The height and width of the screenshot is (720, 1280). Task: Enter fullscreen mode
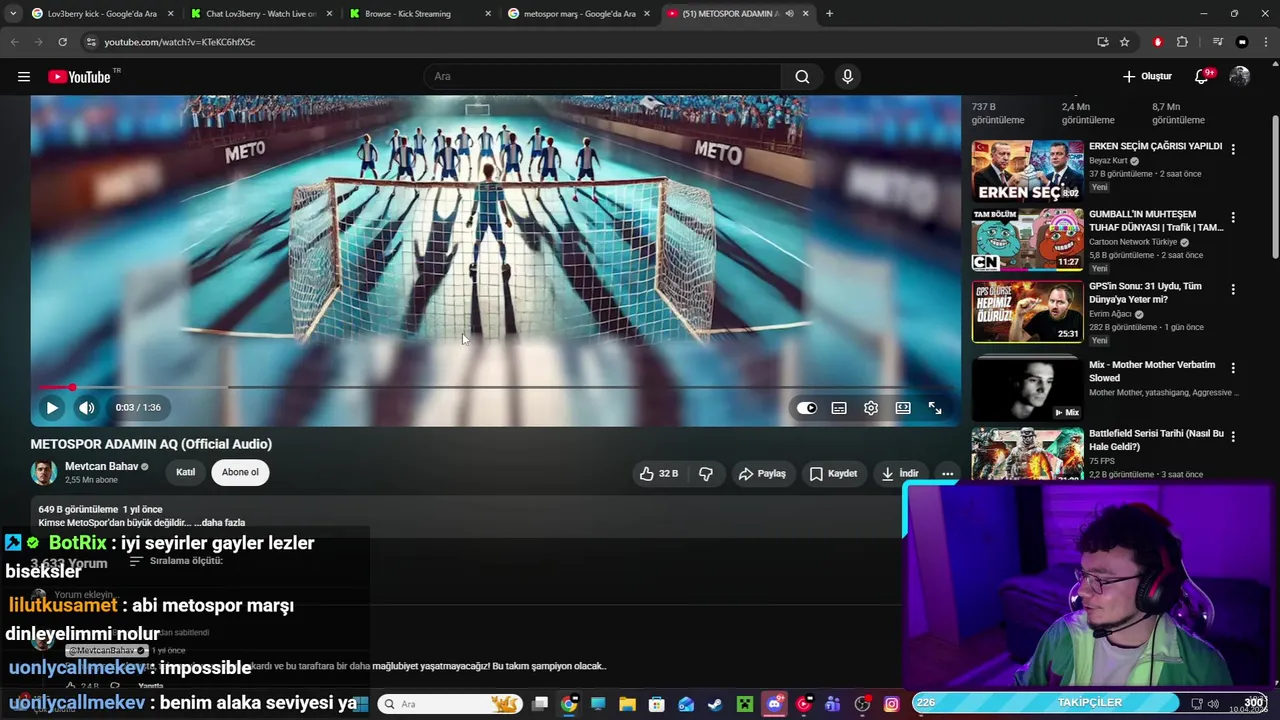[935, 408]
